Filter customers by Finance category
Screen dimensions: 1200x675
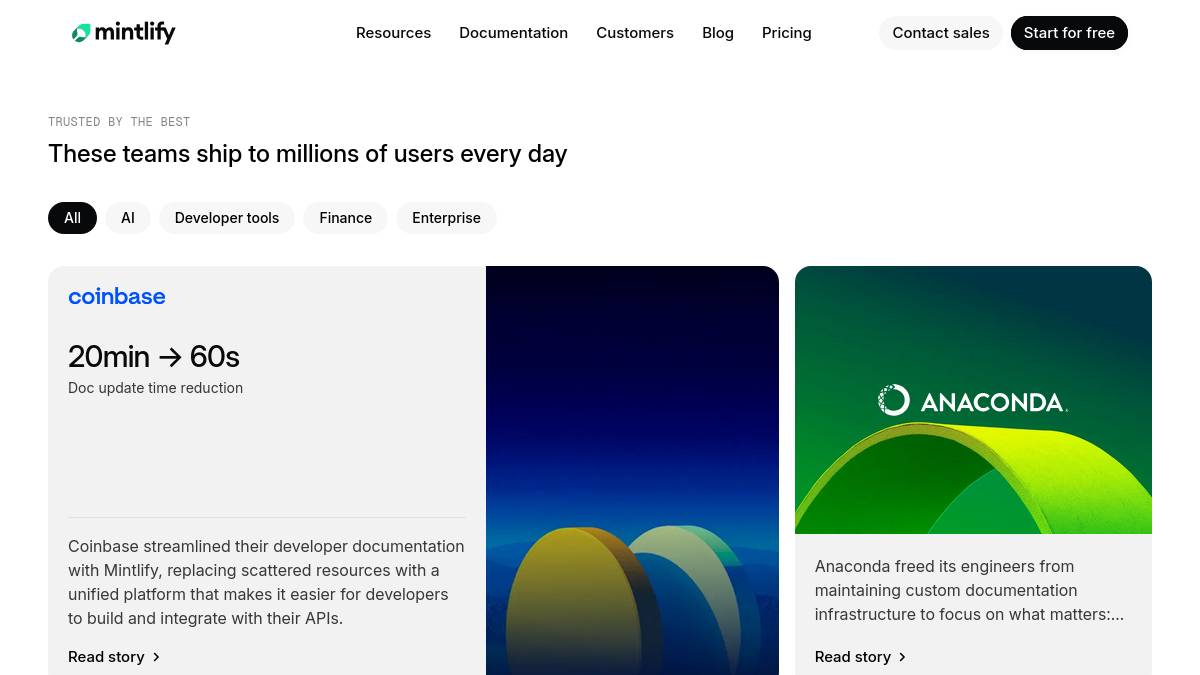tap(346, 218)
